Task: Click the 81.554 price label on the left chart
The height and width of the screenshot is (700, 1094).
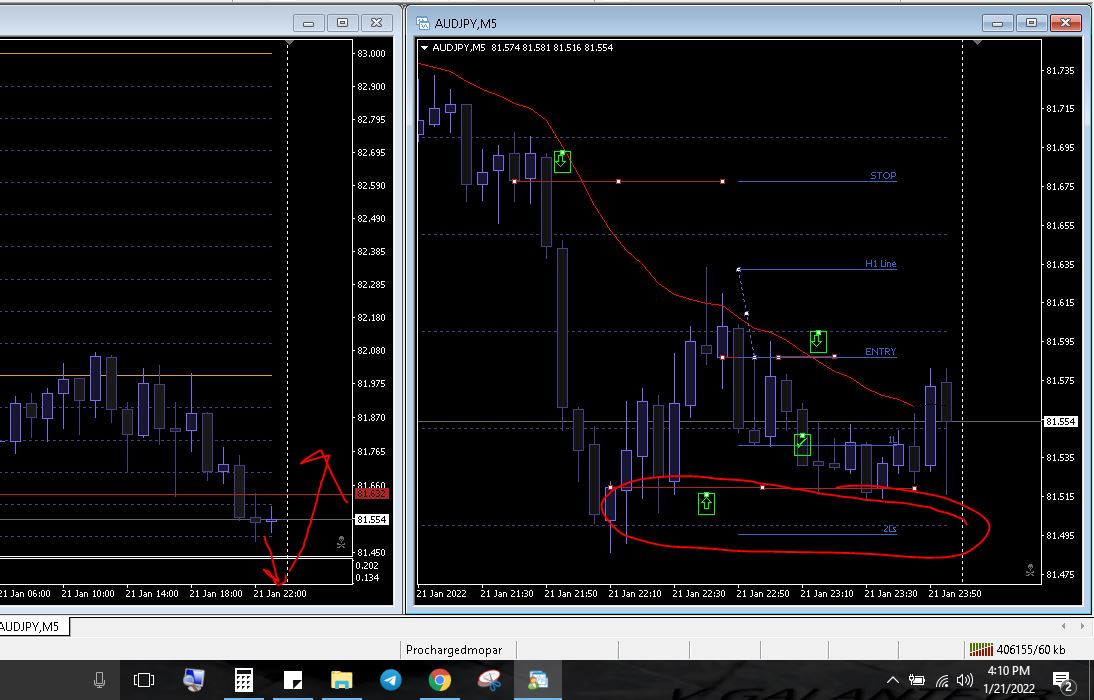Action: (x=371, y=519)
